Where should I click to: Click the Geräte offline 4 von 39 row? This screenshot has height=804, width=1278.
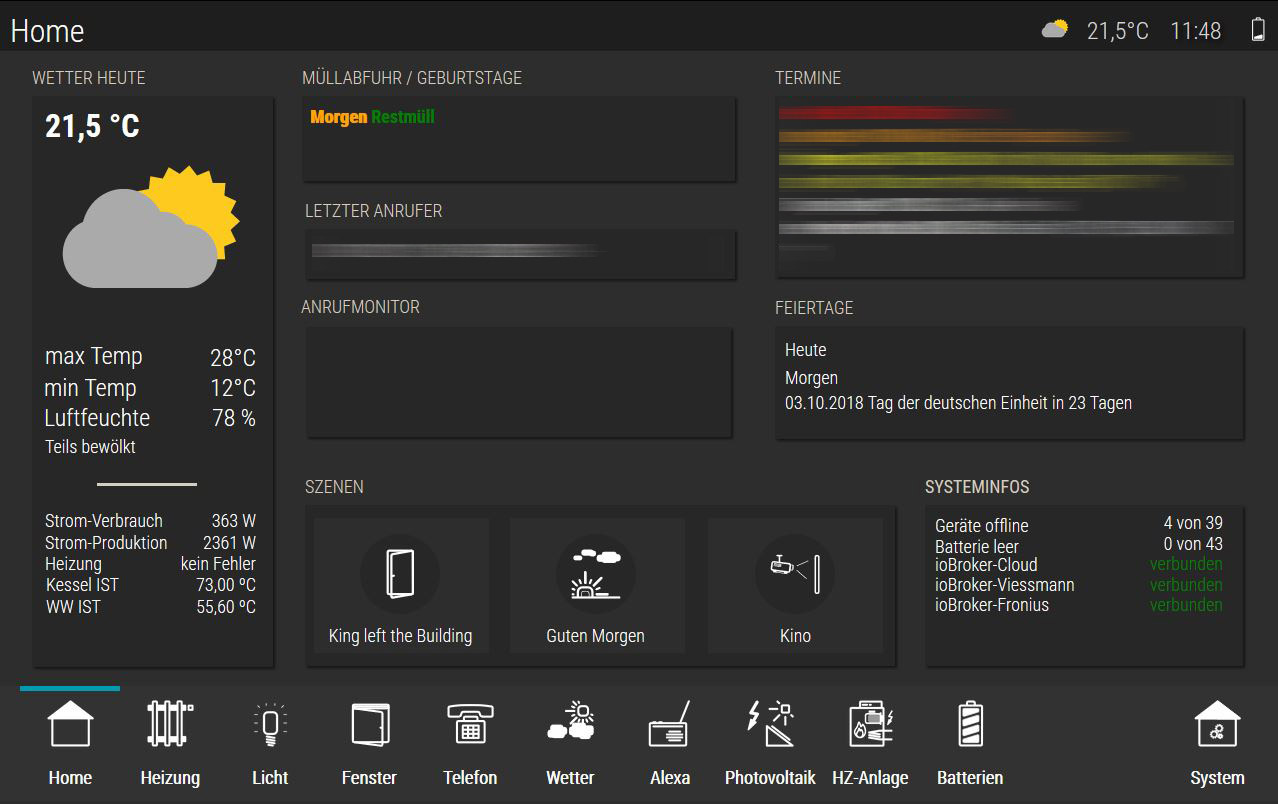pyautogui.click(x=1078, y=524)
